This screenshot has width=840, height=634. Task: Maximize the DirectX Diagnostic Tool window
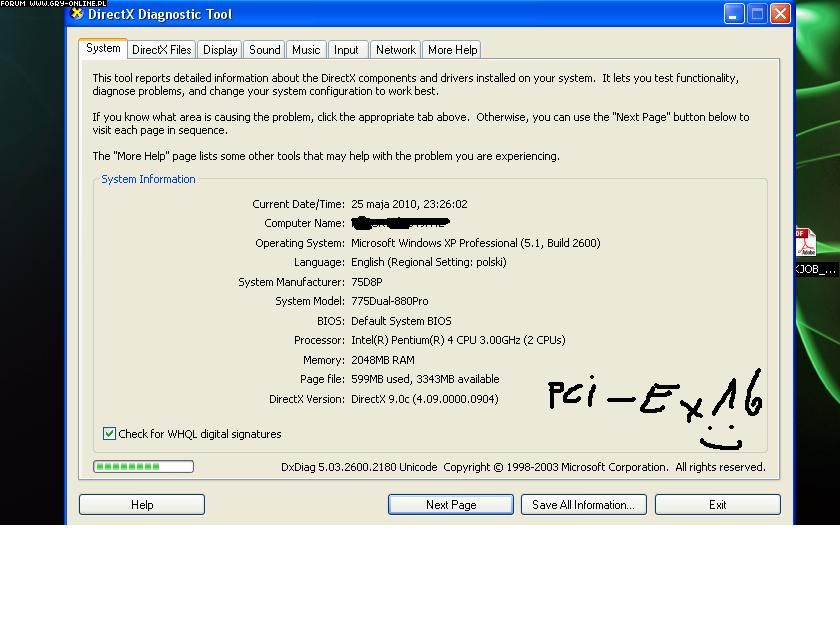(x=757, y=13)
